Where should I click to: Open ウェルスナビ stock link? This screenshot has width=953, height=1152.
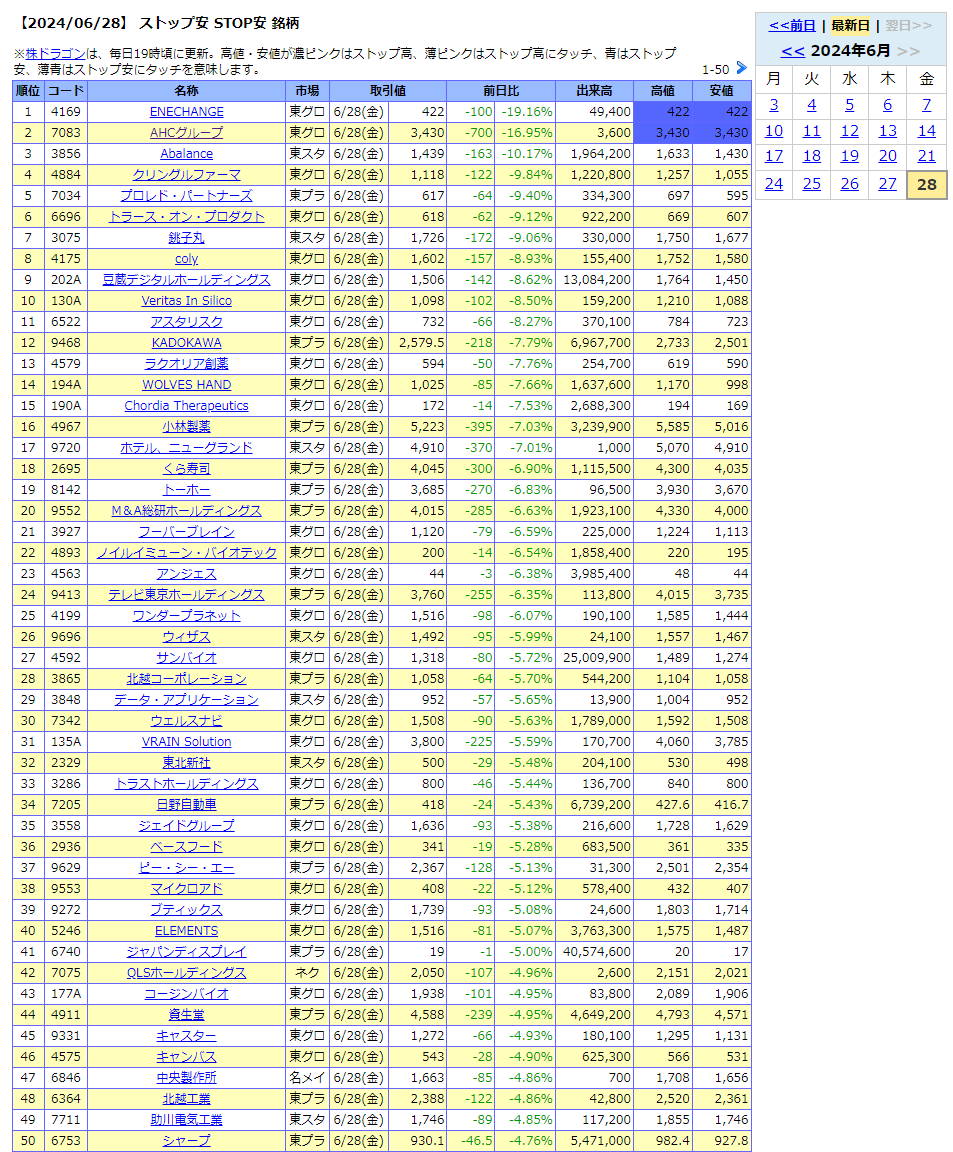tap(187, 721)
